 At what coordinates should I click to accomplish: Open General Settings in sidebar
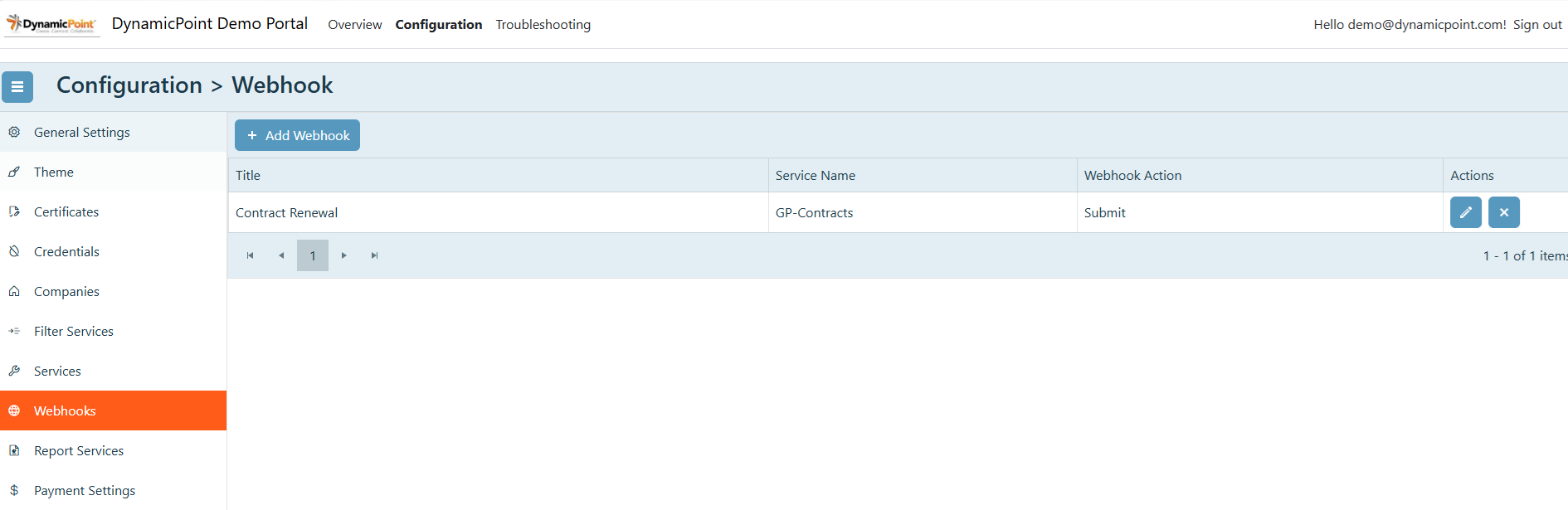coord(113,132)
